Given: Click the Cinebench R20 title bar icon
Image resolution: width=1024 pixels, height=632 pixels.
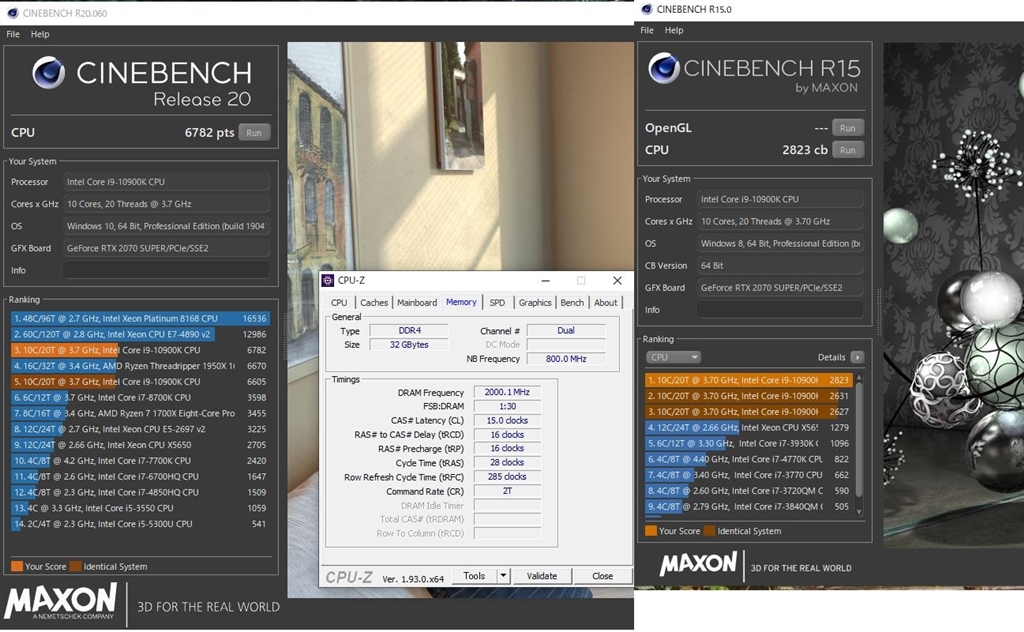Looking at the screenshot, I should (12, 12).
